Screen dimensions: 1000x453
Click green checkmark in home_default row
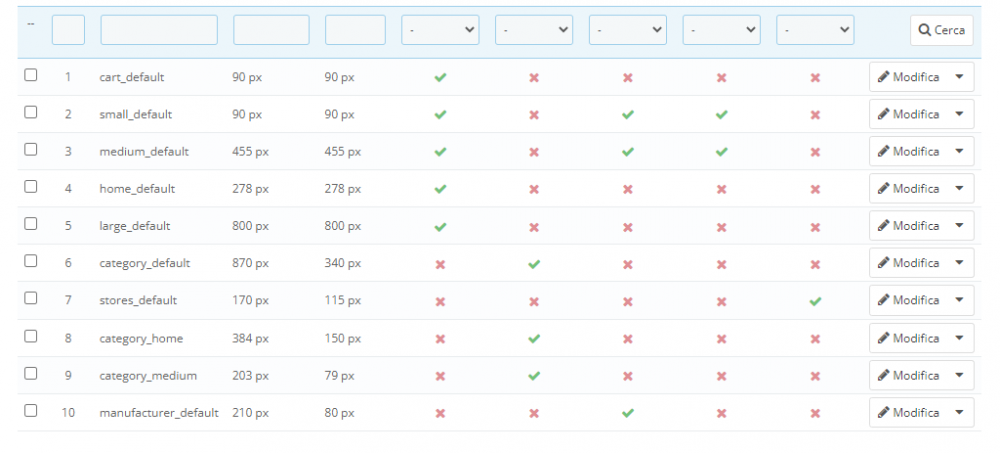440,189
